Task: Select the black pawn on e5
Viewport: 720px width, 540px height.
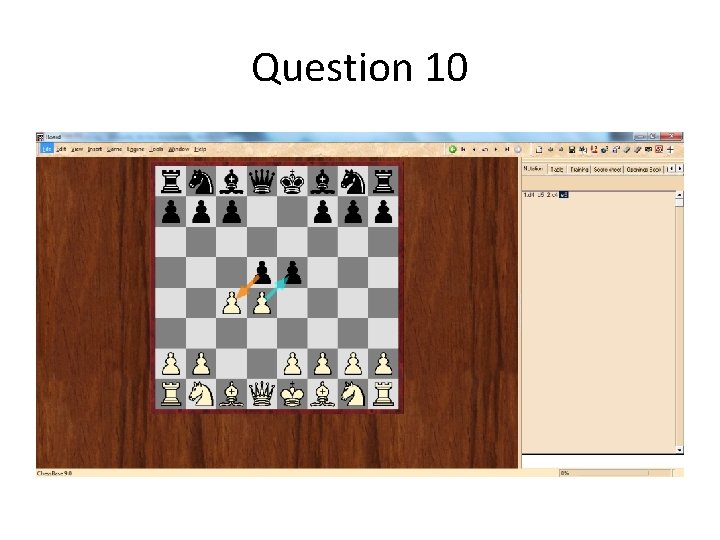Action: click(x=292, y=272)
